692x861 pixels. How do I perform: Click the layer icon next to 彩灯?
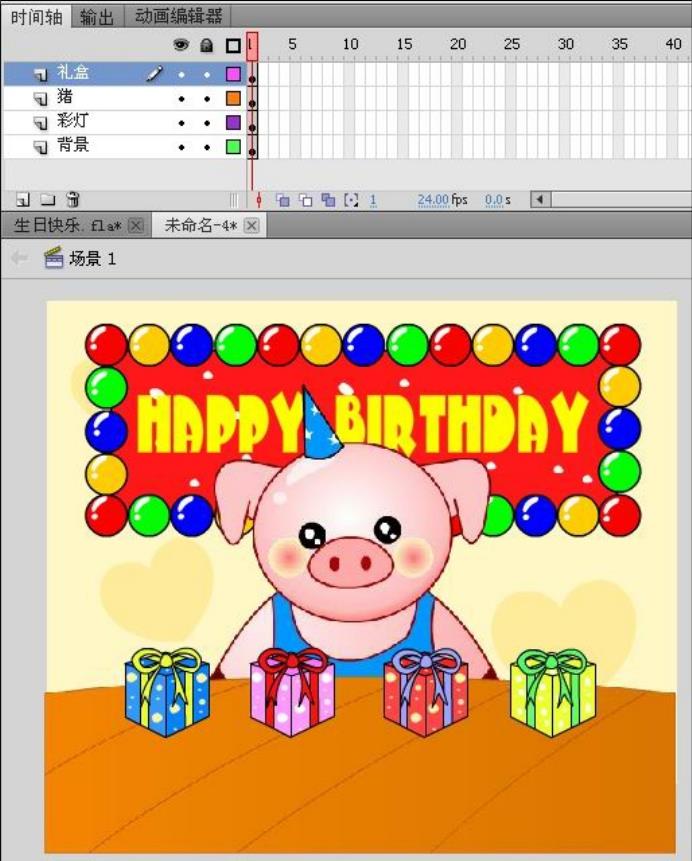[x=40, y=122]
